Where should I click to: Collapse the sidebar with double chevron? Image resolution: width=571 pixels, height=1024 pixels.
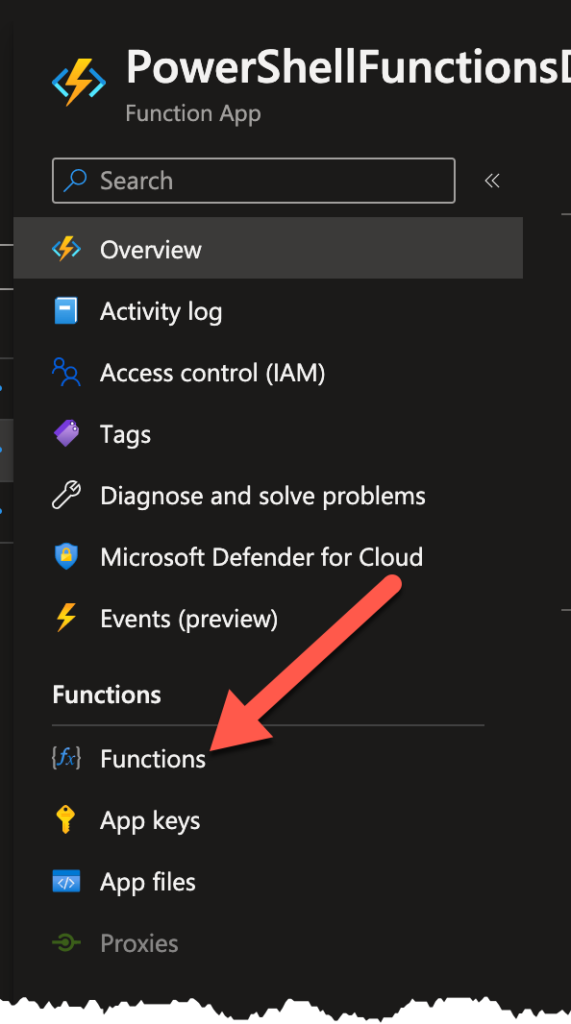click(x=492, y=181)
